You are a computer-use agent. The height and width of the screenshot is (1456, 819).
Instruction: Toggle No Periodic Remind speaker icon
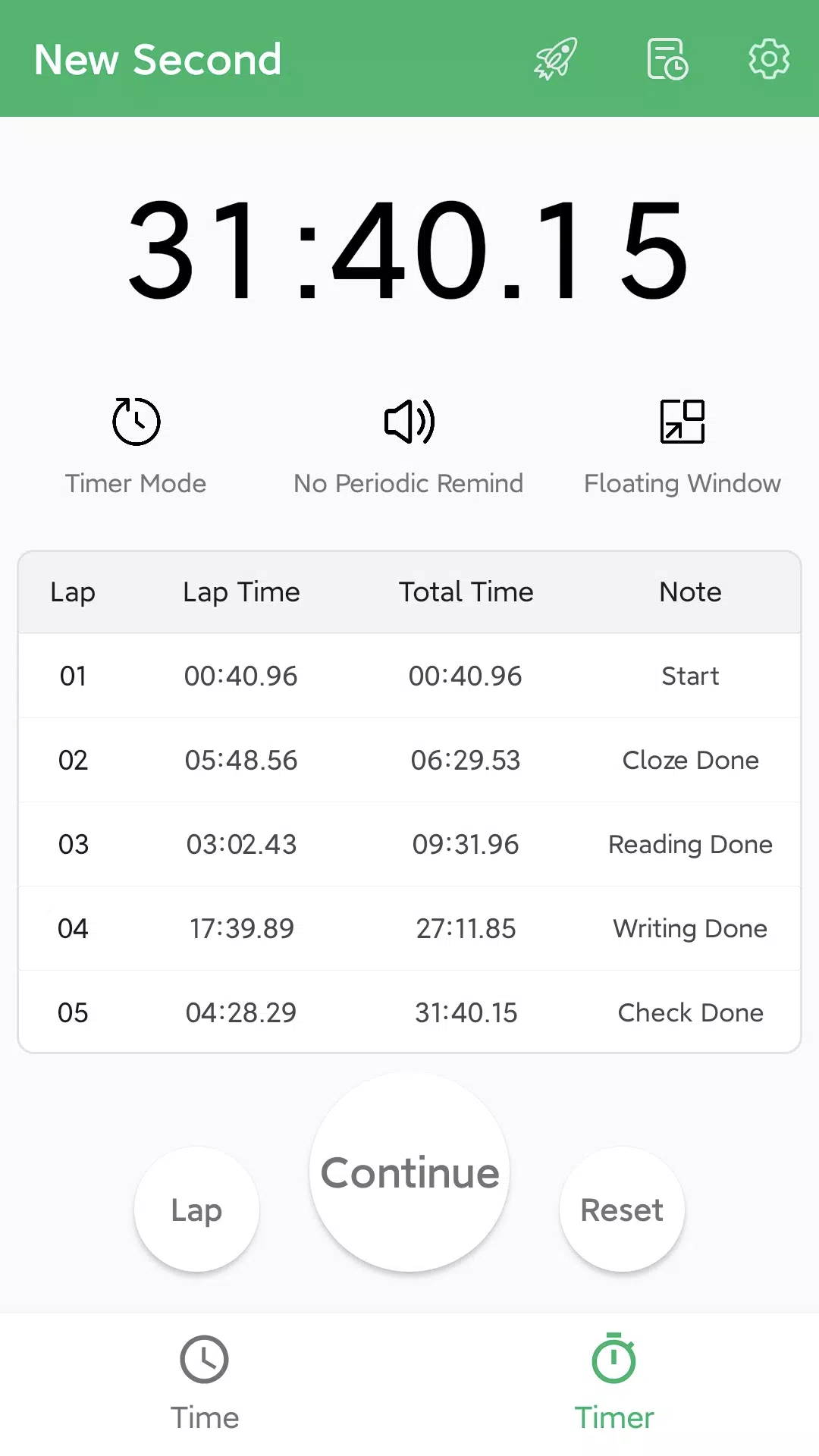pyautogui.click(x=409, y=421)
